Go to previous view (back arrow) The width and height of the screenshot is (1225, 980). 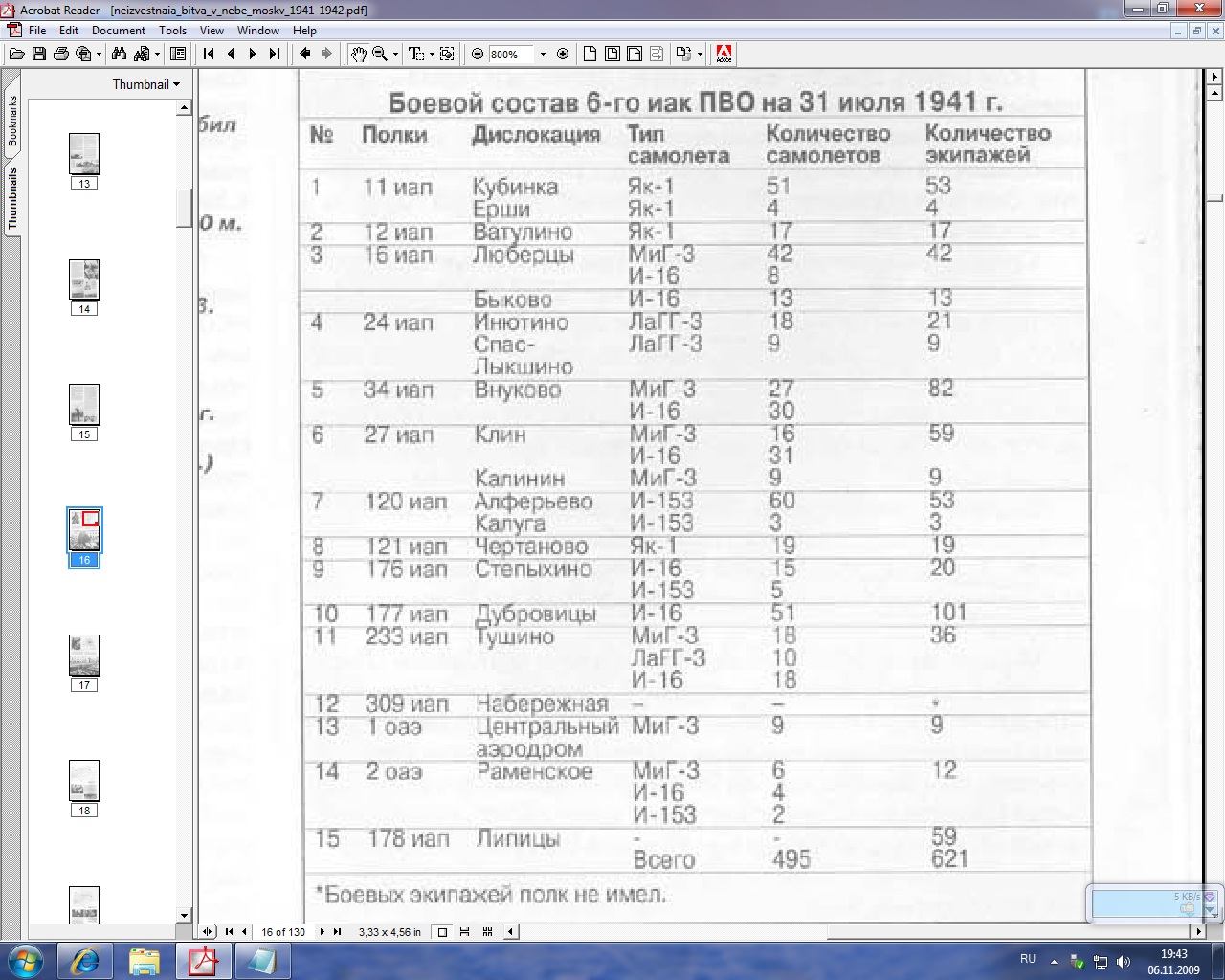(305, 55)
